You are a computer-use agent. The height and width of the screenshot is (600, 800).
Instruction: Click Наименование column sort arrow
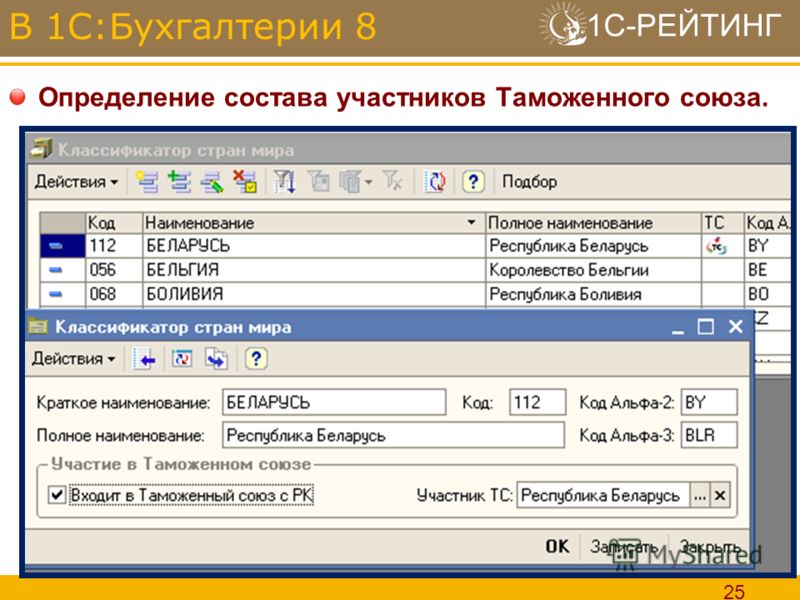coord(471,223)
